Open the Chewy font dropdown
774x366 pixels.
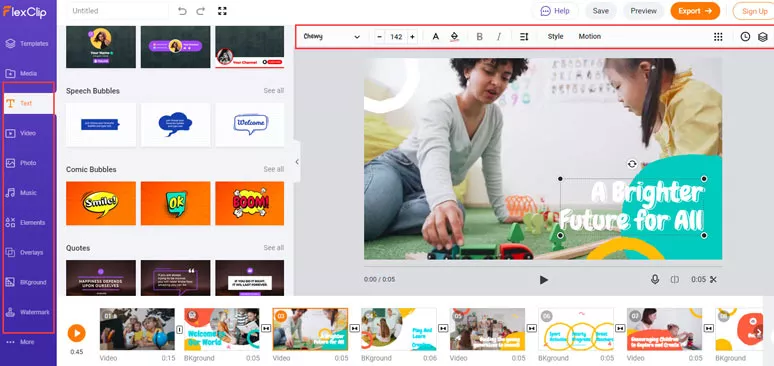(331, 37)
